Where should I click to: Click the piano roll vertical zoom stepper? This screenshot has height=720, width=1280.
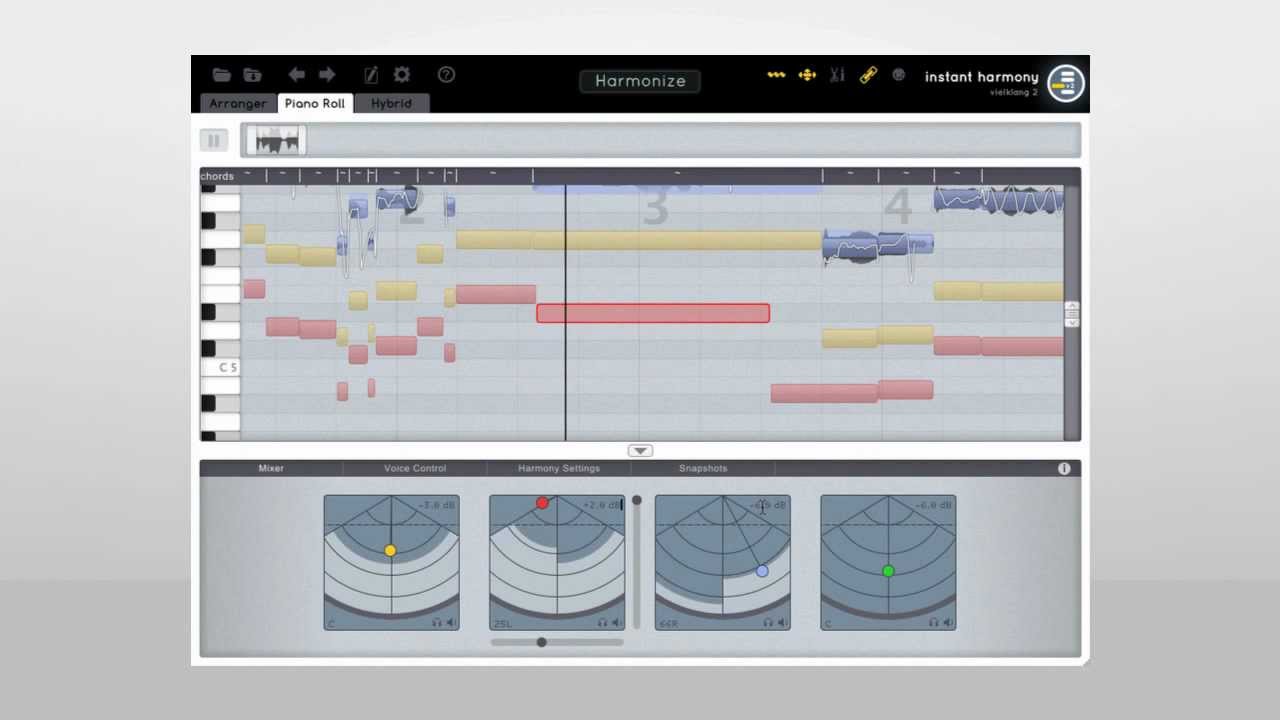tap(1072, 314)
